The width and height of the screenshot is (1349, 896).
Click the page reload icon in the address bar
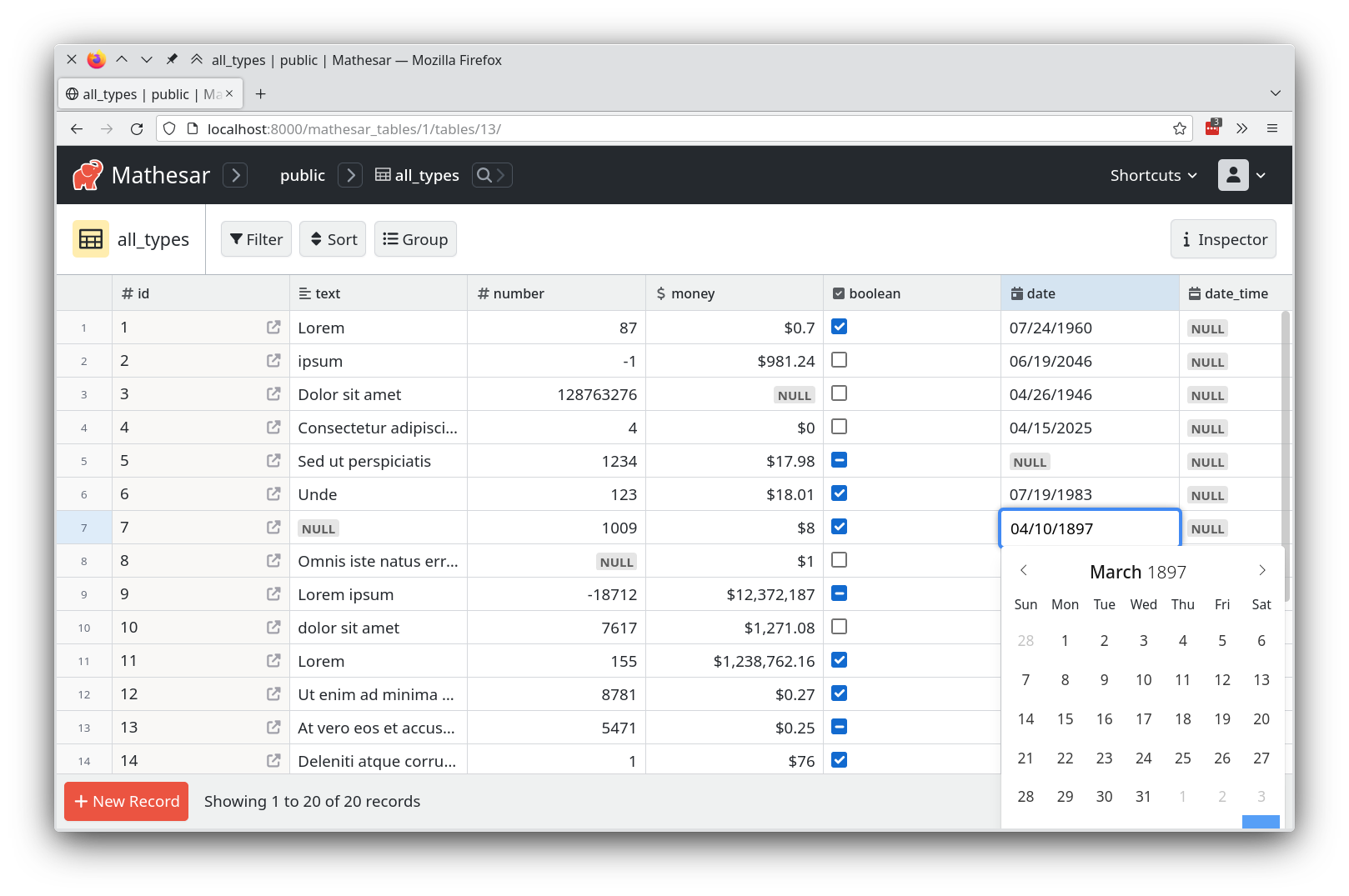click(137, 128)
